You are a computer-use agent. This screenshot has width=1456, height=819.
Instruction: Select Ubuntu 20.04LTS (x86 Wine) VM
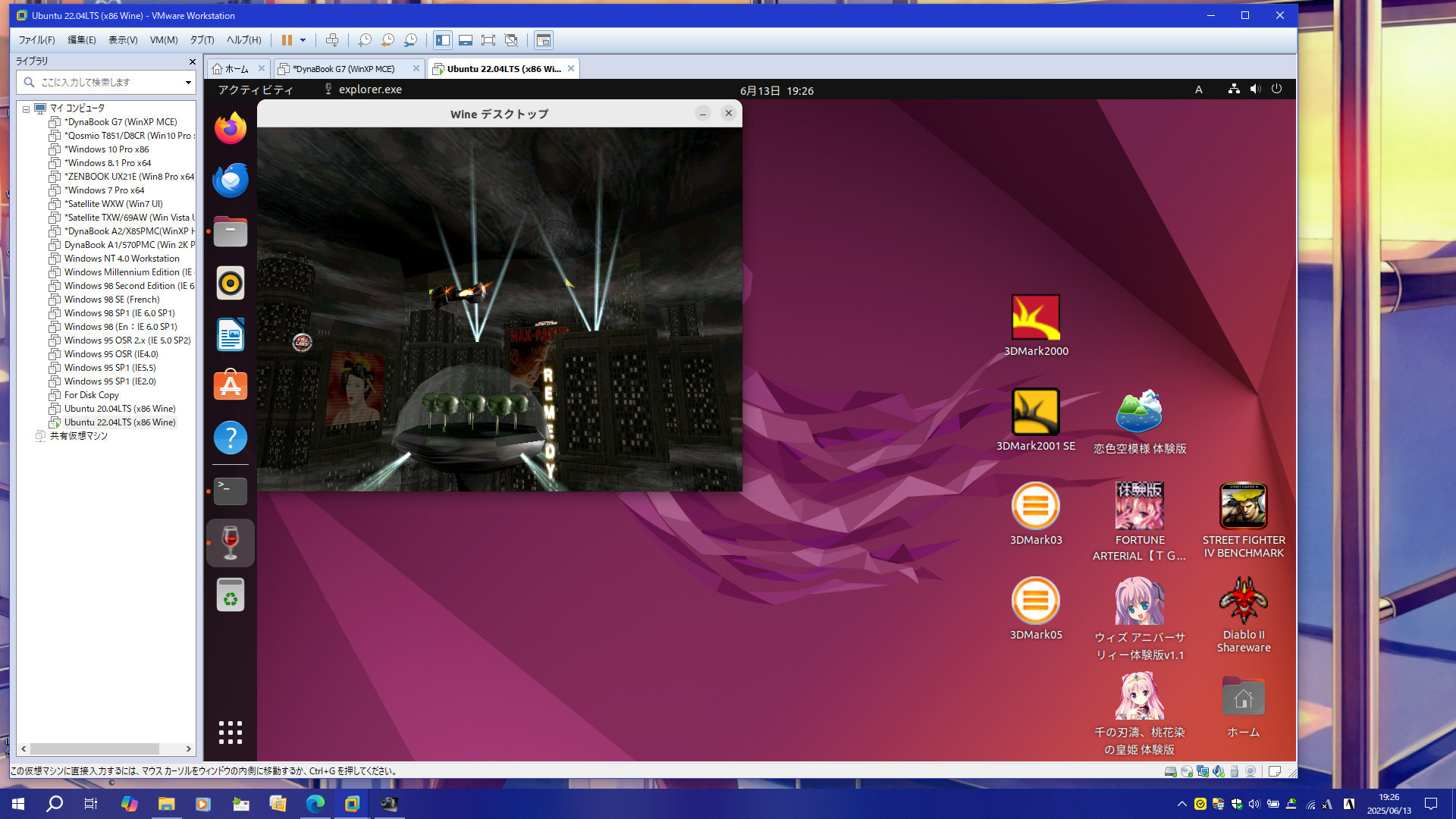pyautogui.click(x=119, y=409)
